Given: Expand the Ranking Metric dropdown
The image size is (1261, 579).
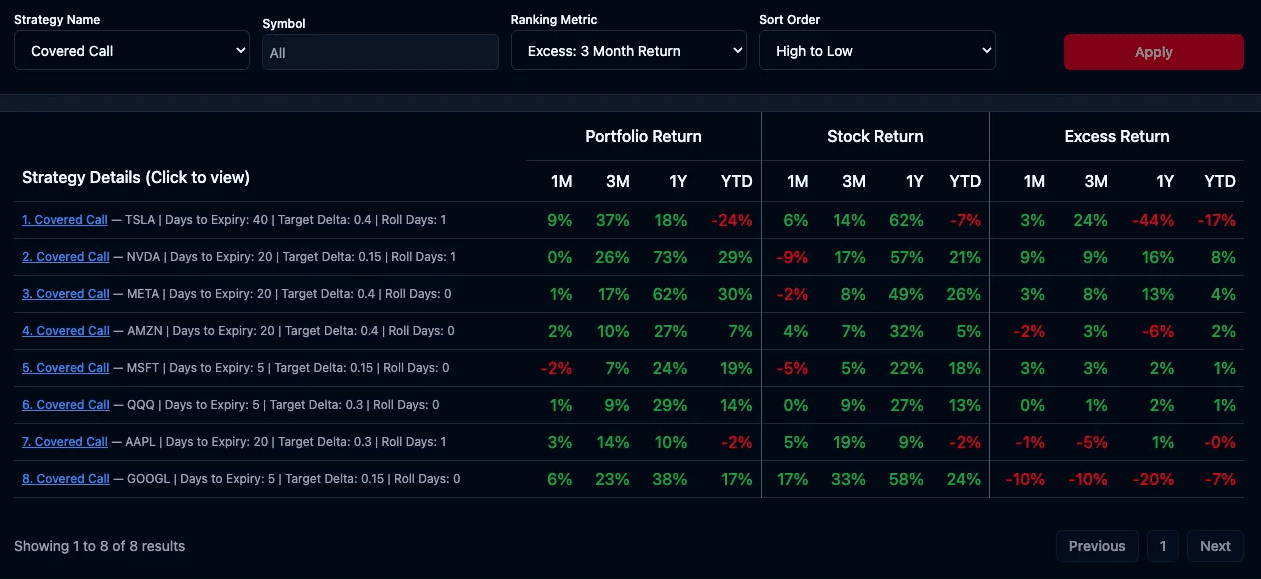Looking at the screenshot, I should tap(628, 51).
